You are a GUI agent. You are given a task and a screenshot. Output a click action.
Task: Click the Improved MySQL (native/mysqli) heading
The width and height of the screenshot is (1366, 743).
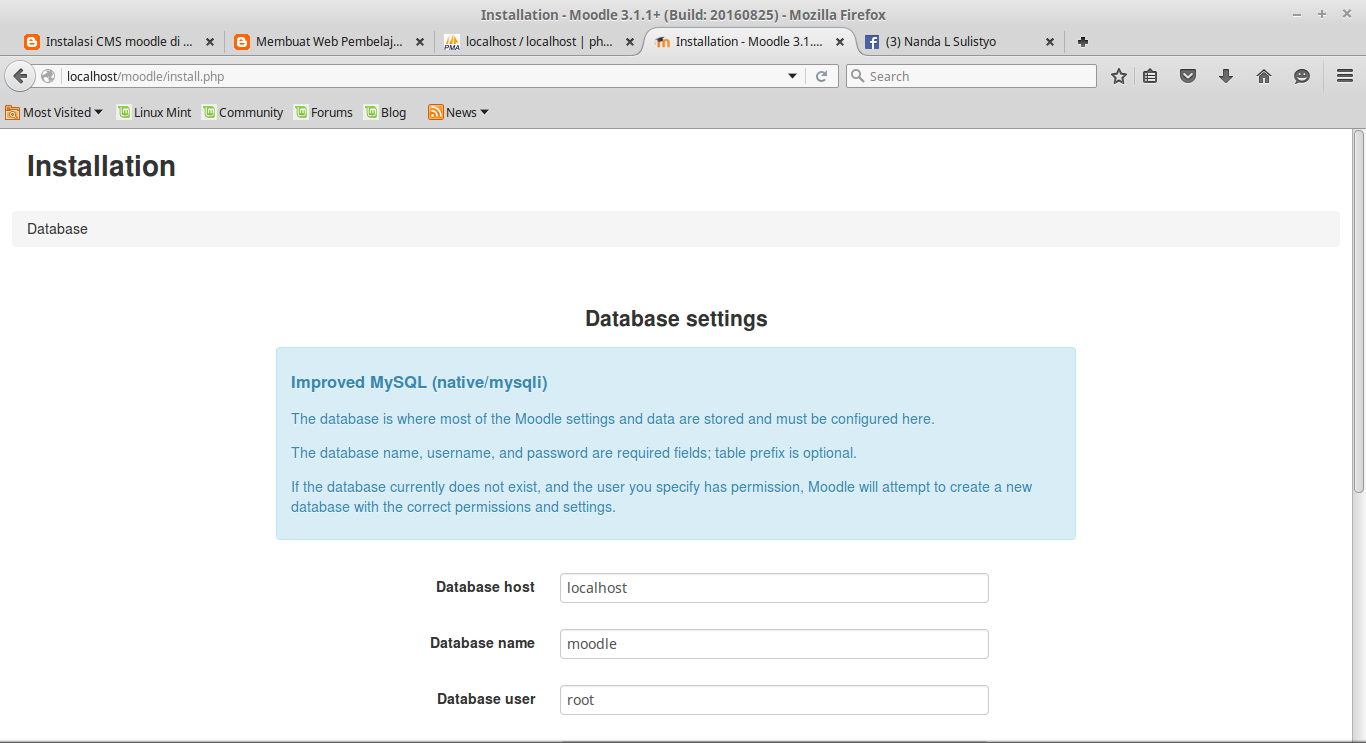tap(419, 383)
